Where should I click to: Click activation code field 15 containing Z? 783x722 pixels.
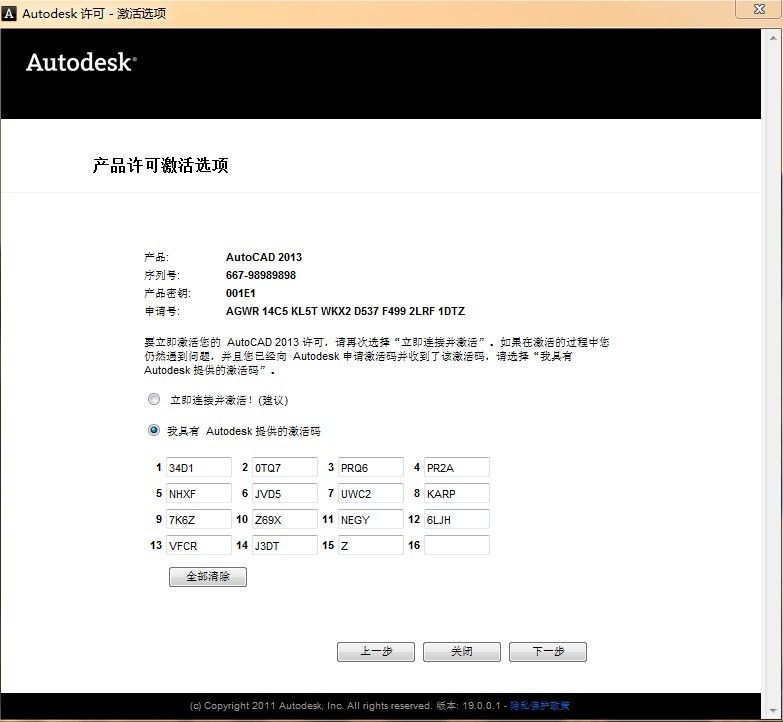tap(371, 545)
